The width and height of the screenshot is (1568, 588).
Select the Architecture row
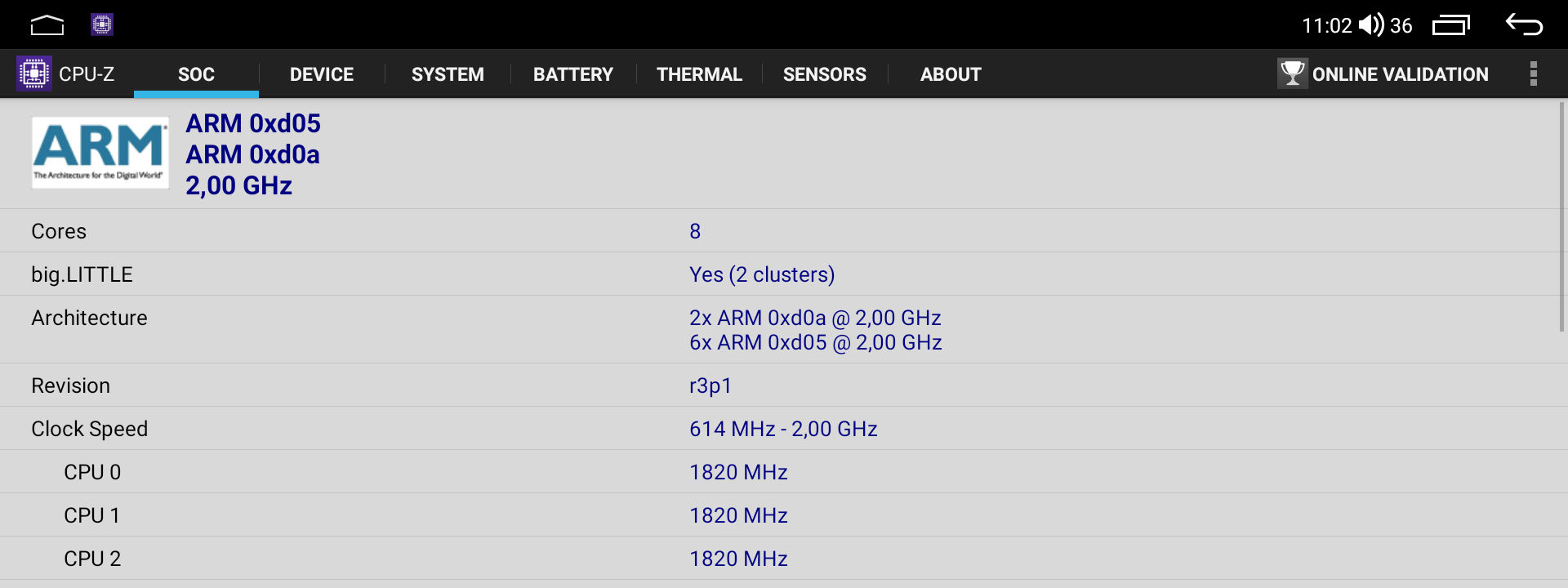[784, 329]
